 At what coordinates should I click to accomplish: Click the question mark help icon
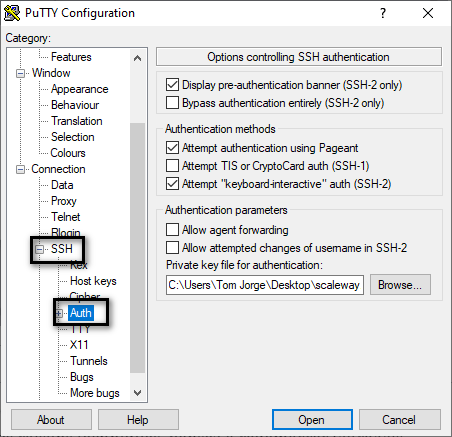coord(383,13)
